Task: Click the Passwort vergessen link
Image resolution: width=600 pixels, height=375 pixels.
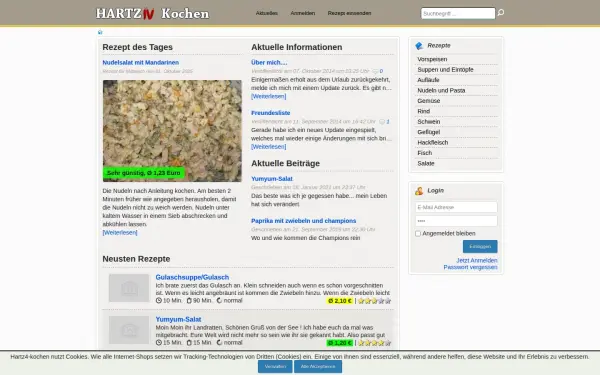Action: coord(470,267)
